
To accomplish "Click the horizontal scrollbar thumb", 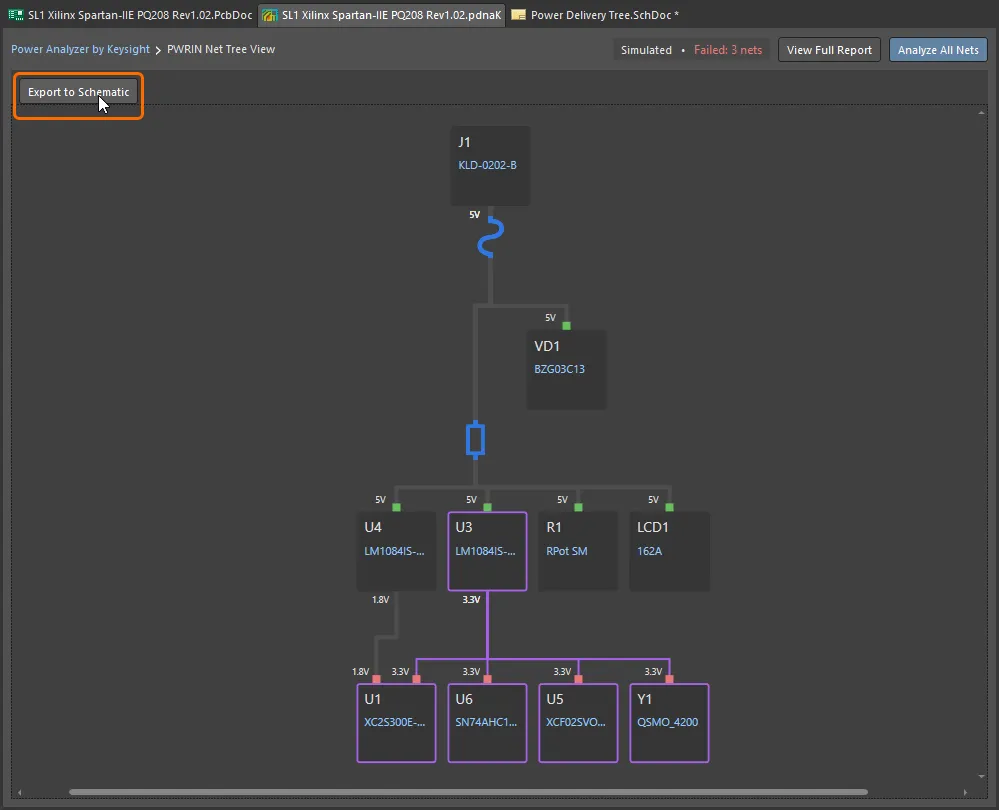I will (x=468, y=792).
